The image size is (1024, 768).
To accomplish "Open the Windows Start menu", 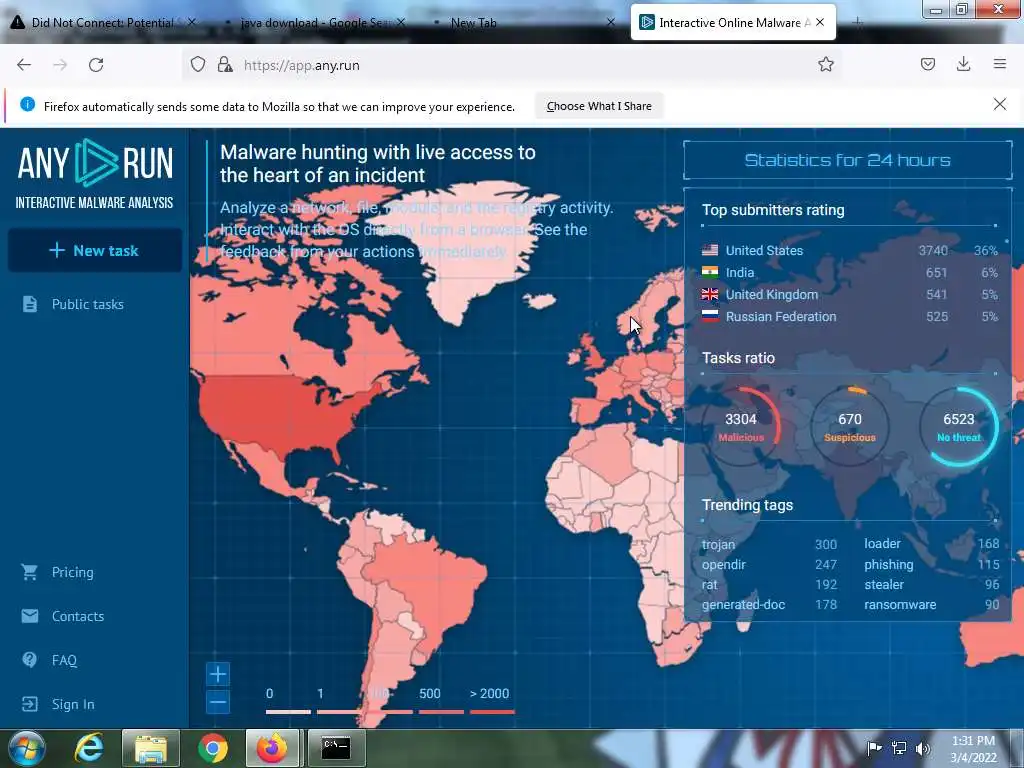I will tap(26, 748).
